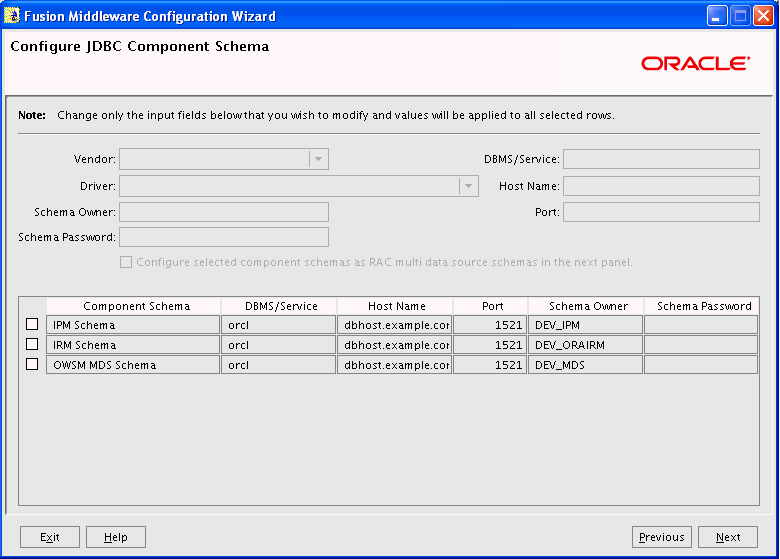Image resolution: width=780 pixels, height=559 pixels.
Task: Click the orcl cell in IRM Schema row
Action: click(x=279, y=345)
